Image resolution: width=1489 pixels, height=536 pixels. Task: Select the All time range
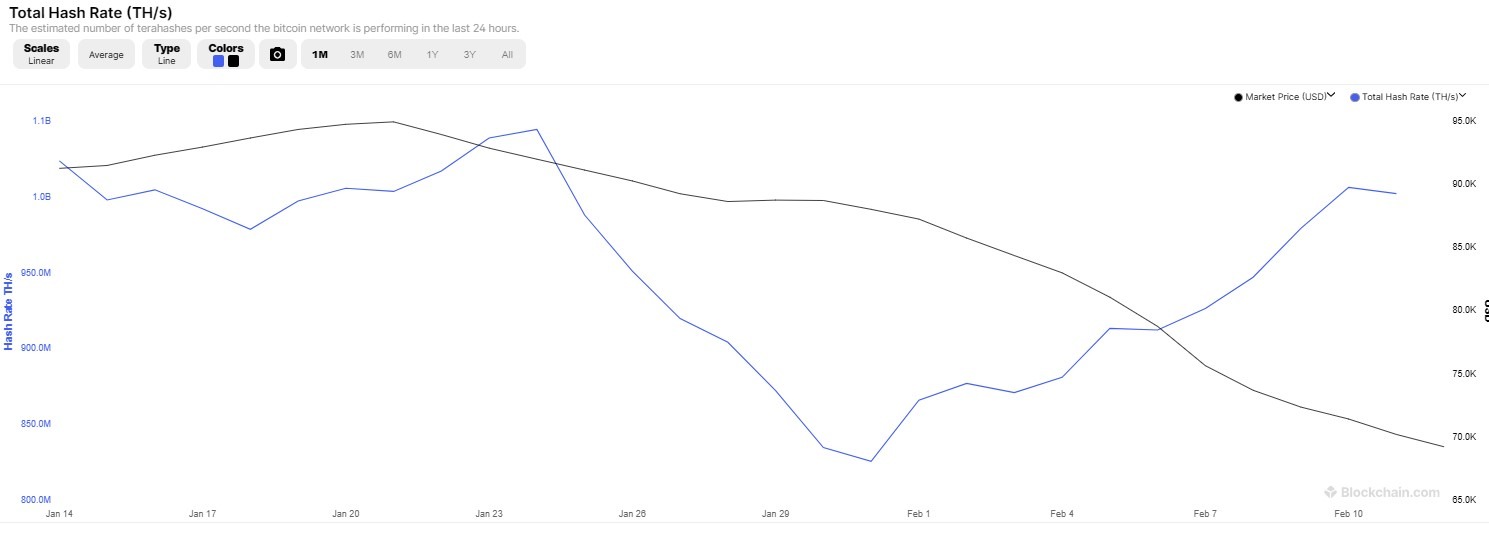[507, 55]
